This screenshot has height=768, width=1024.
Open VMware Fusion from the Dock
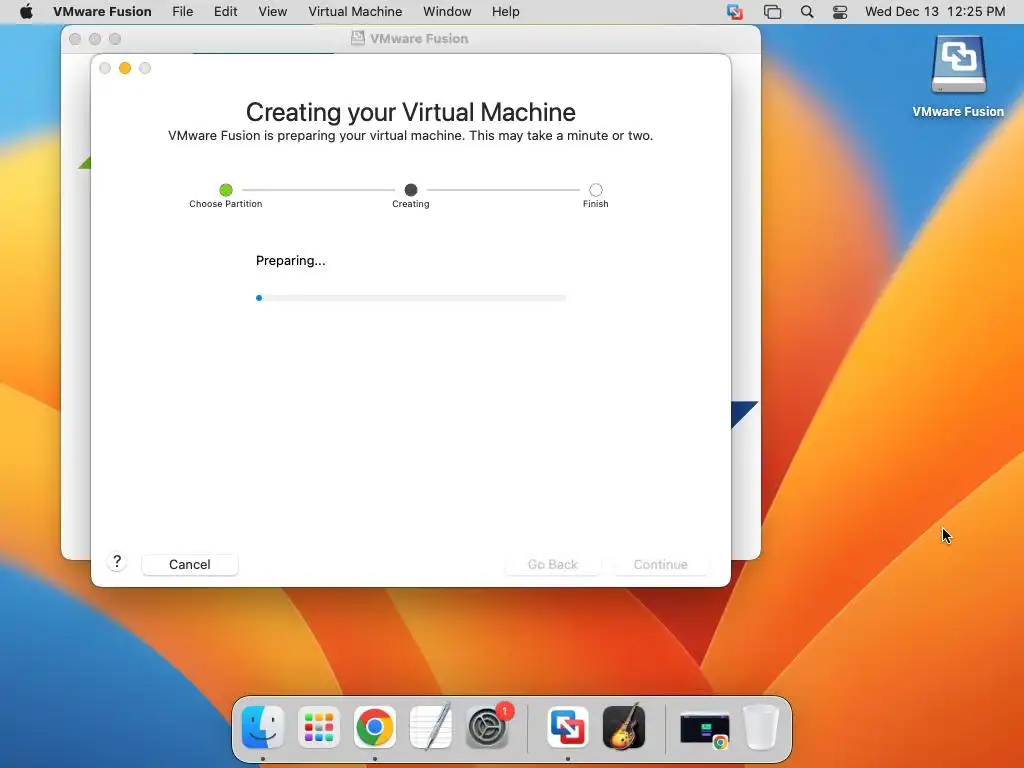point(568,727)
